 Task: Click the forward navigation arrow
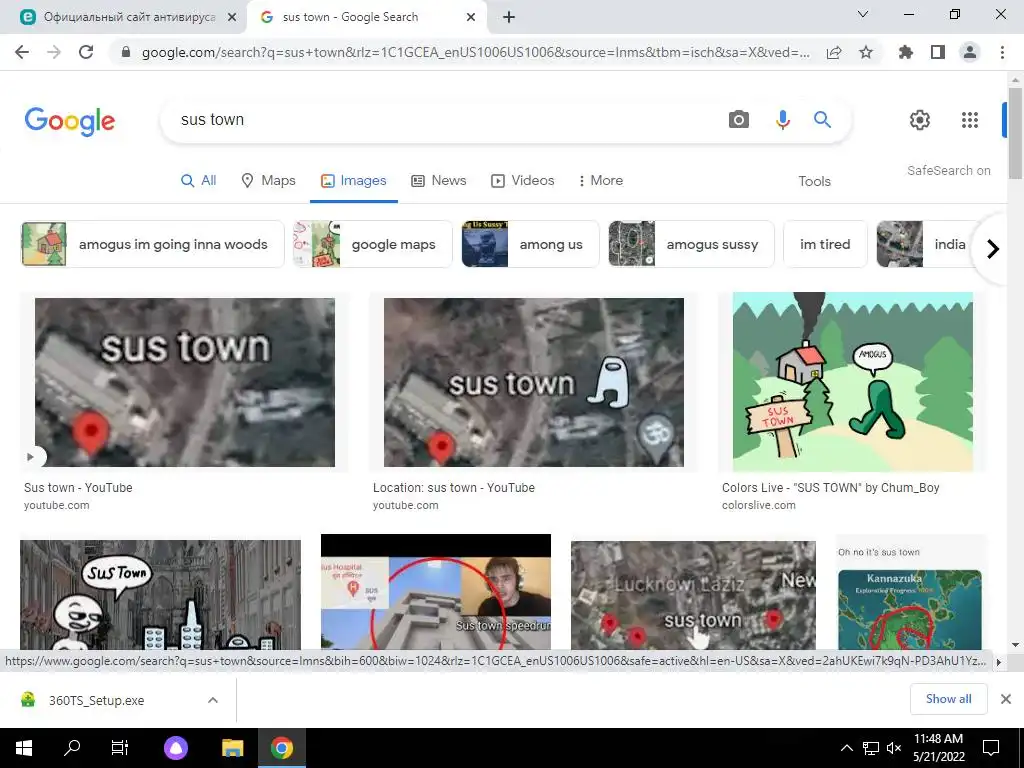coord(54,52)
